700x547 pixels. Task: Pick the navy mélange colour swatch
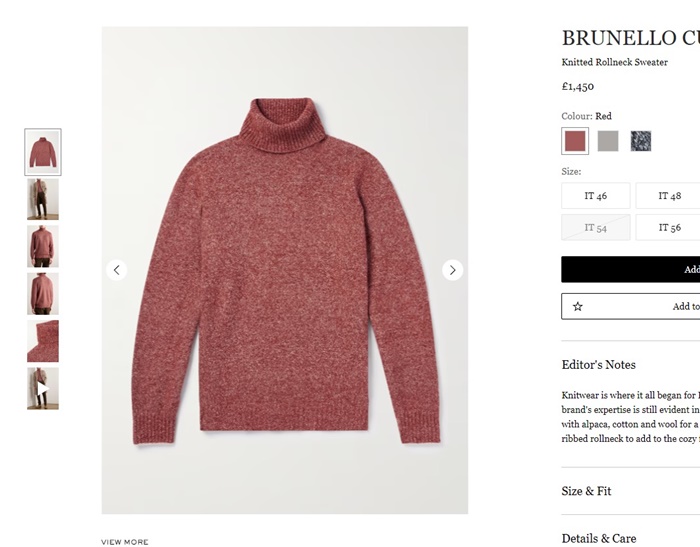point(641,141)
